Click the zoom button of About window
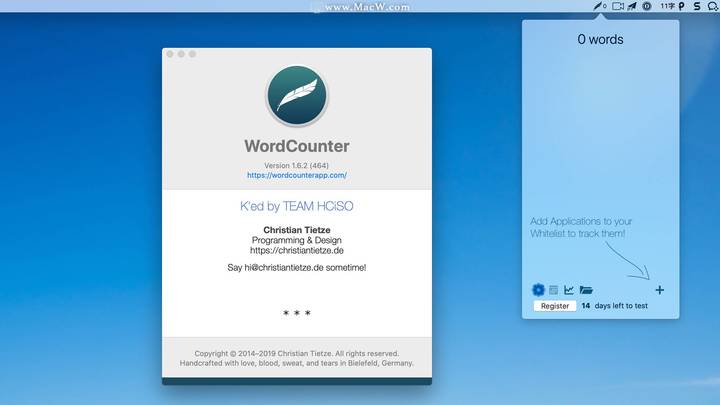Screen dimensions: 720x405 pos(192,54)
